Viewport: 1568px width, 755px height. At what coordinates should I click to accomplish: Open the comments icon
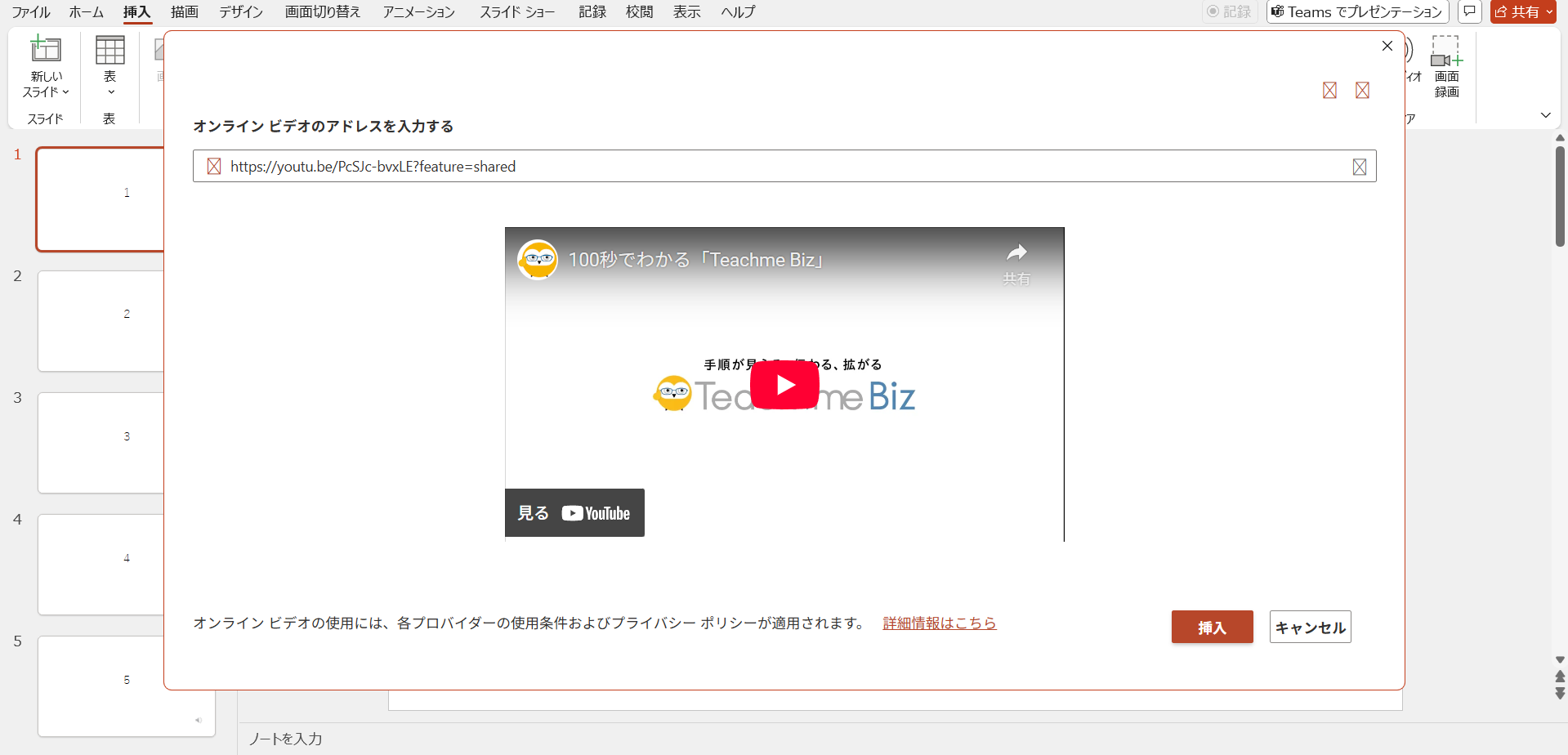coord(1469,11)
